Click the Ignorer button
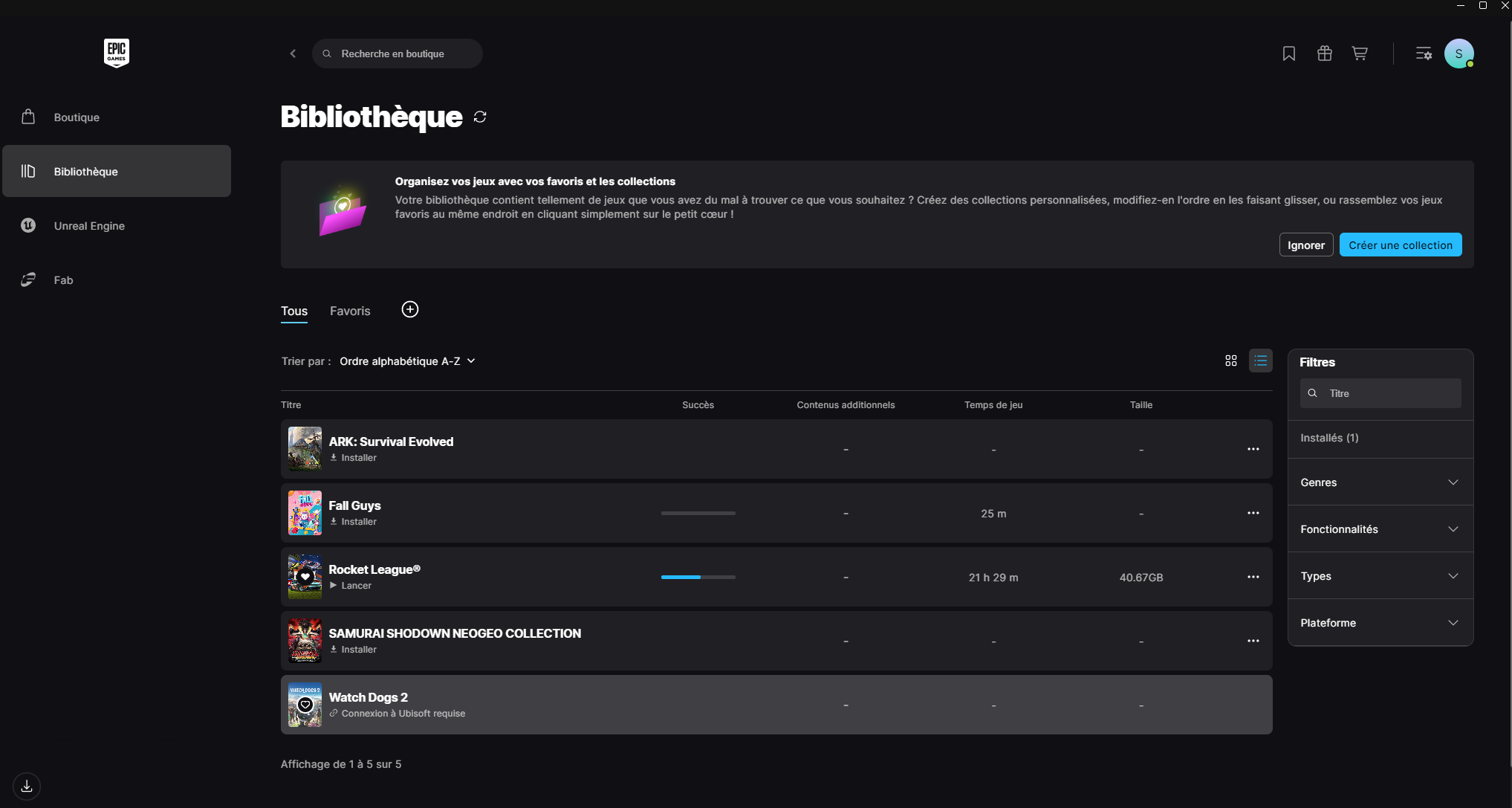 tap(1306, 245)
